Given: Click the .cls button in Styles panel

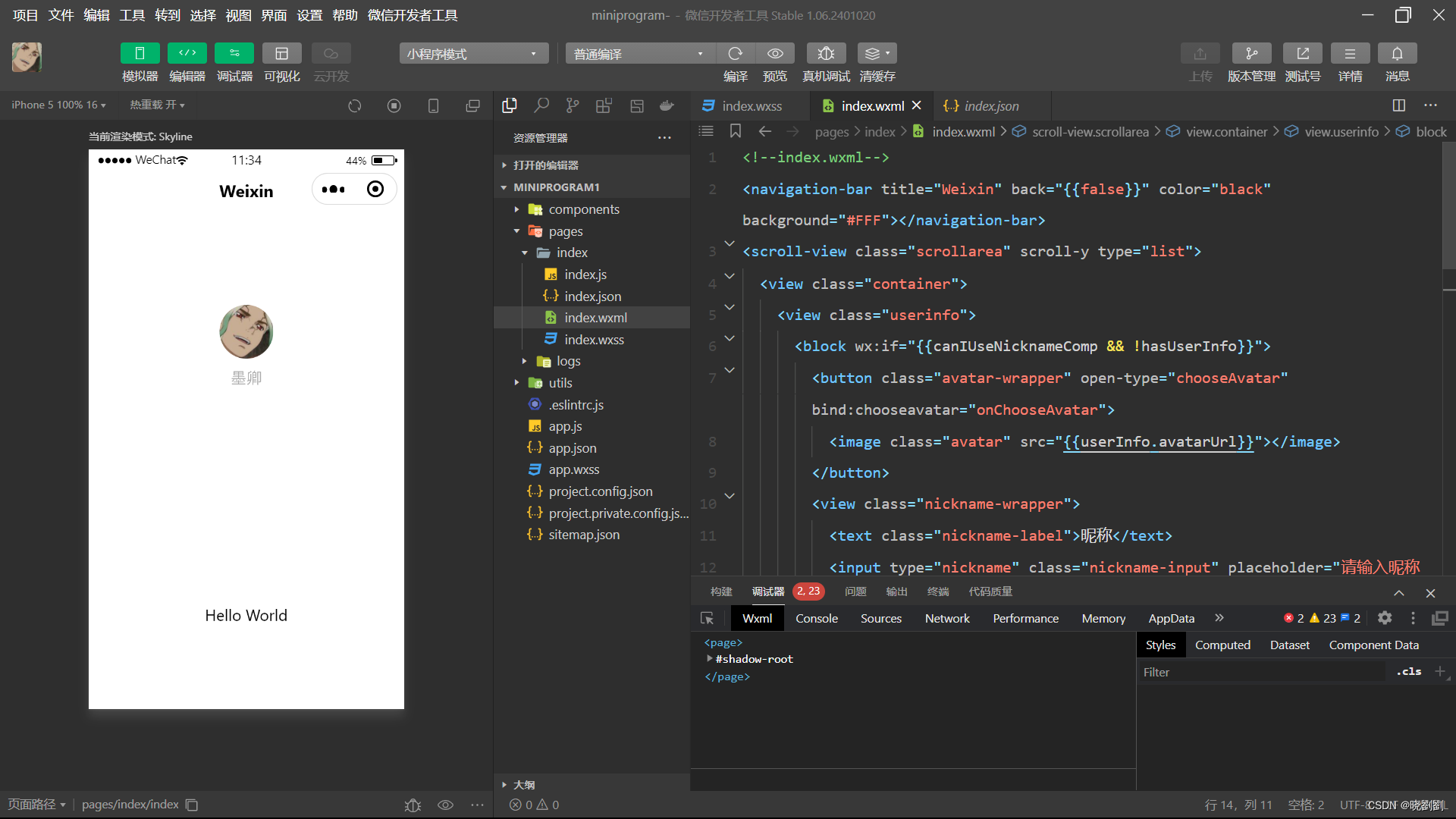Looking at the screenshot, I should [1408, 671].
